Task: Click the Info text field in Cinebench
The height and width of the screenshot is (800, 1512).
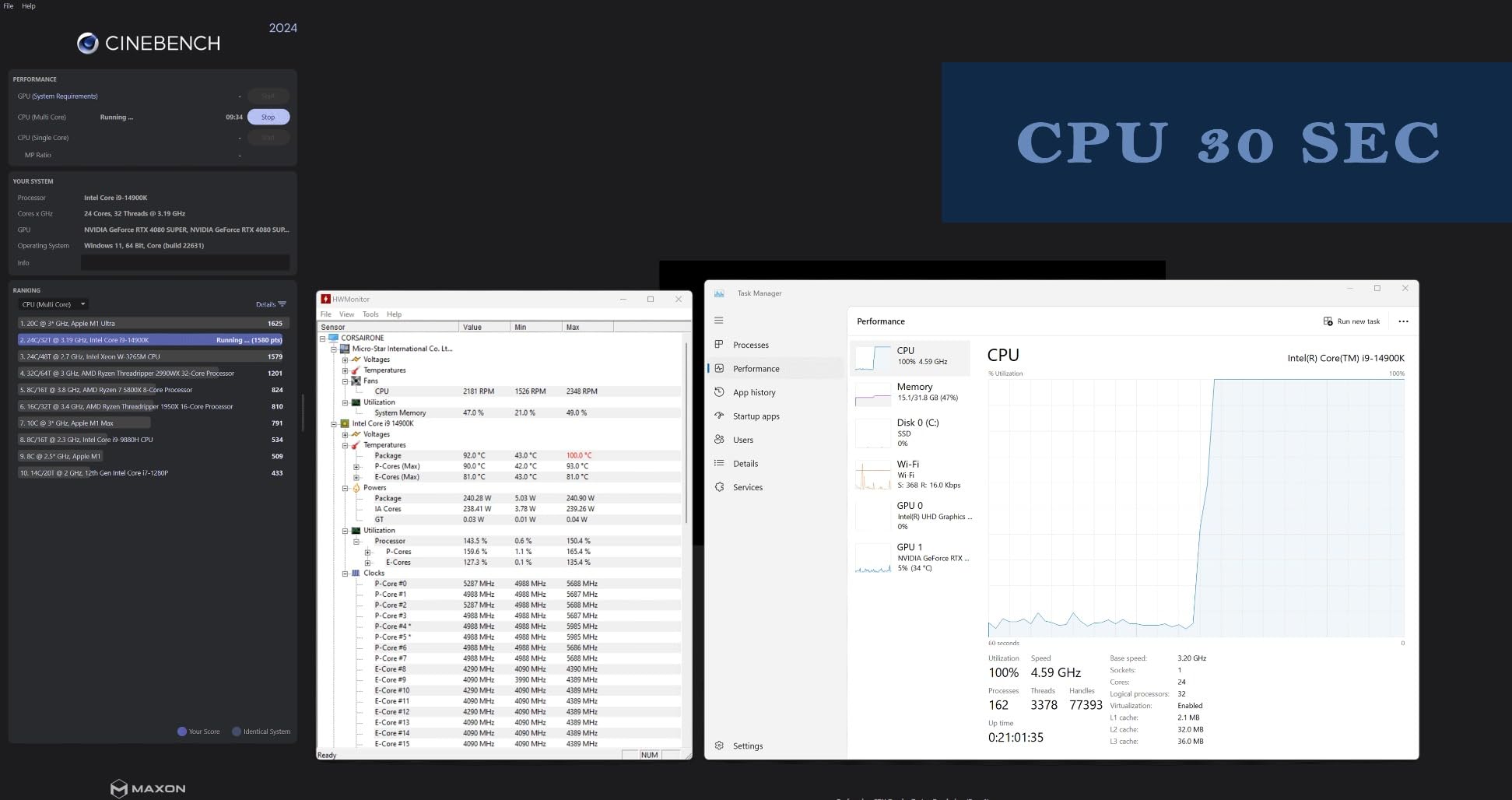Action: [x=185, y=263]
